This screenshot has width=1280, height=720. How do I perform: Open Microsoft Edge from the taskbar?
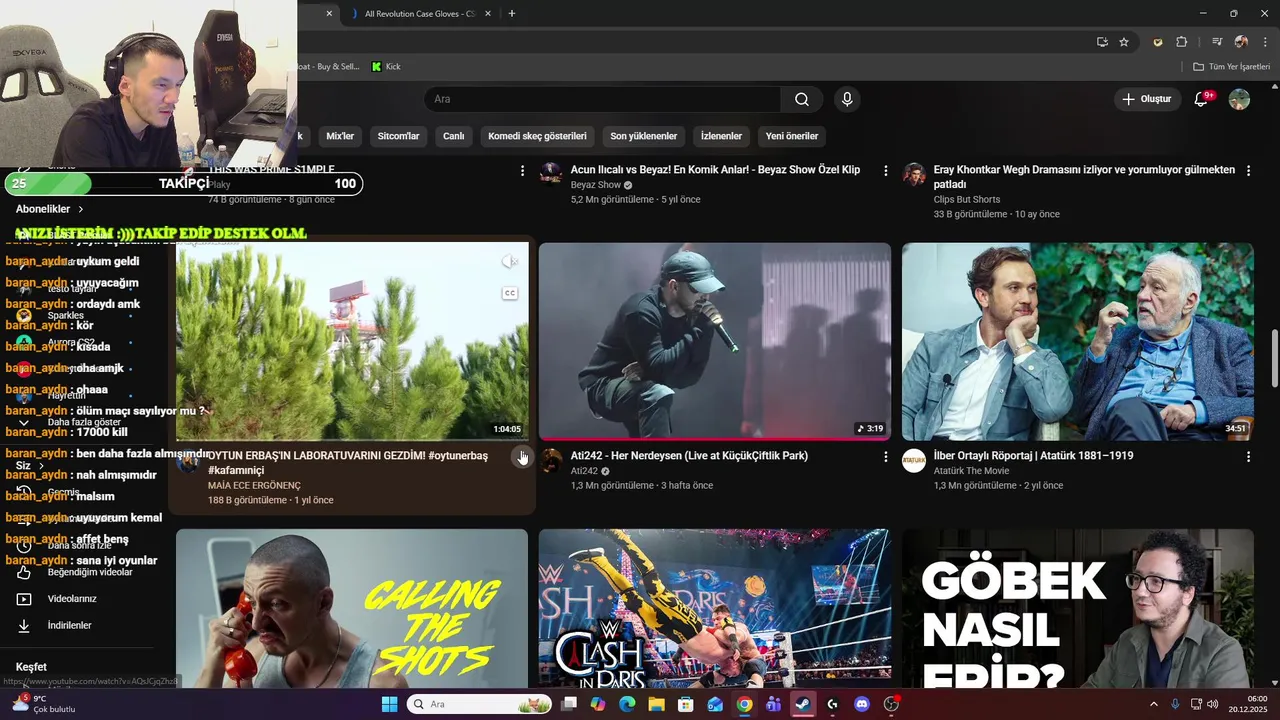[627, 704]
